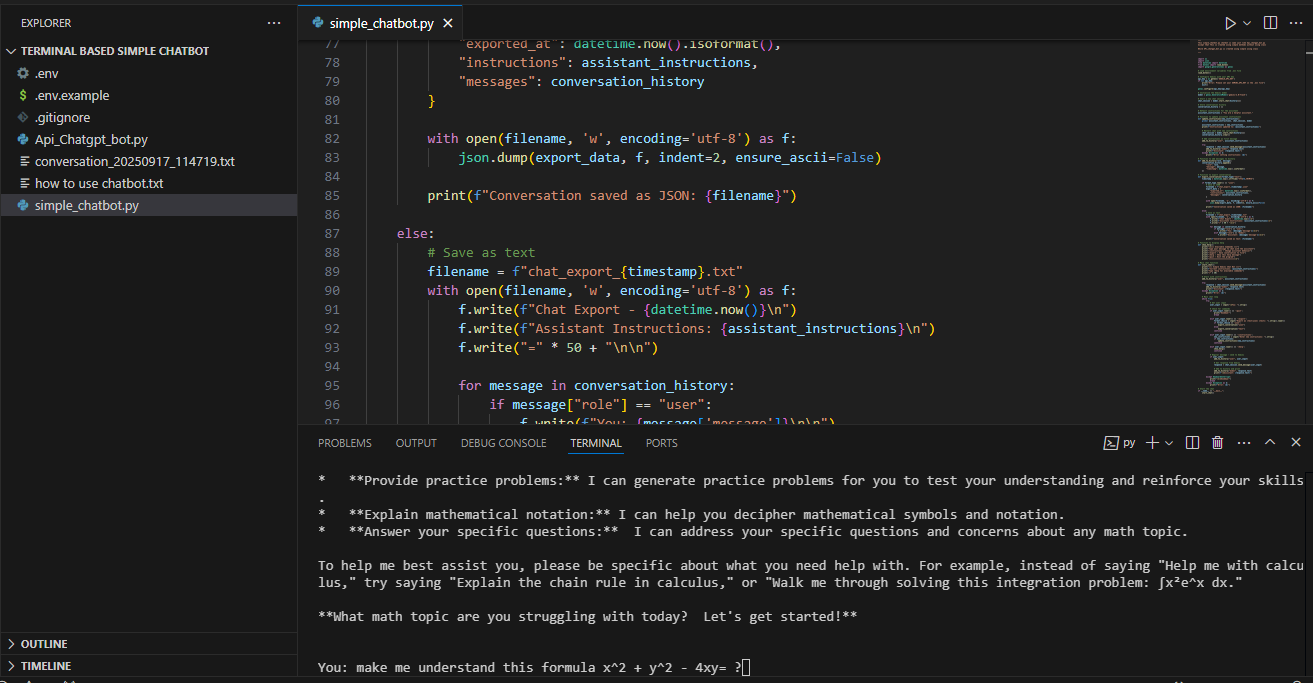Click the text icon beside conversation_20250917_114719.txt

(x=24, y=162)
